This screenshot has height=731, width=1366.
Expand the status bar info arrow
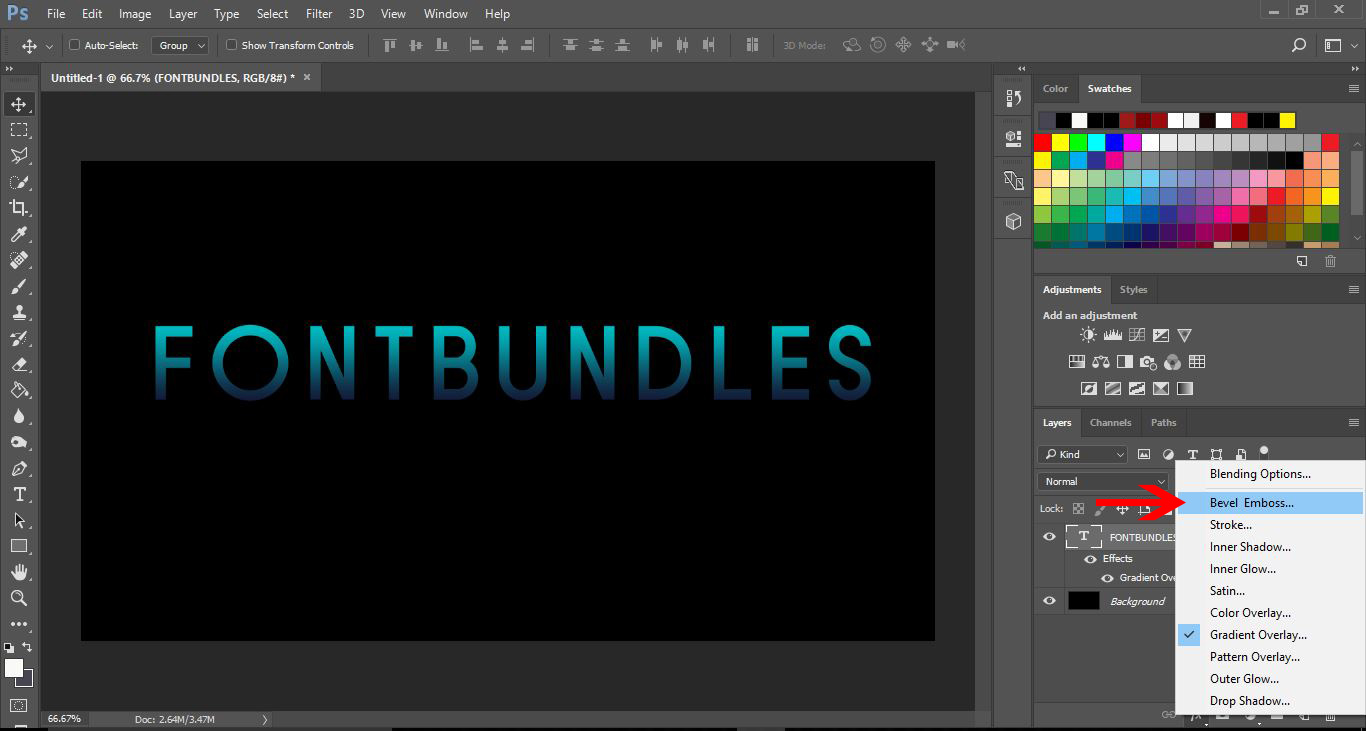(x=264, y=719)
